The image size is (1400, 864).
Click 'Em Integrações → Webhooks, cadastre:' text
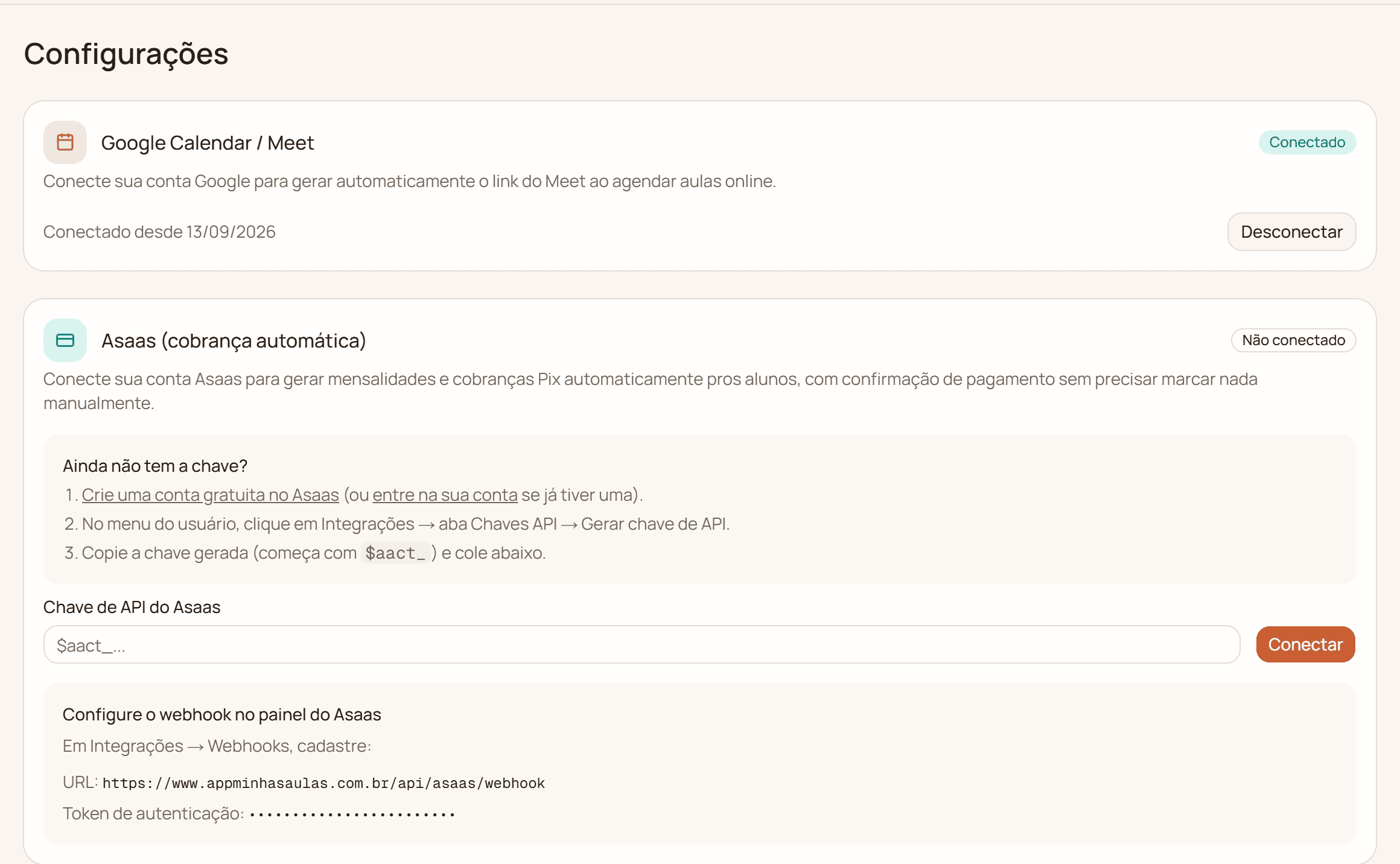(x=217, y=746)
